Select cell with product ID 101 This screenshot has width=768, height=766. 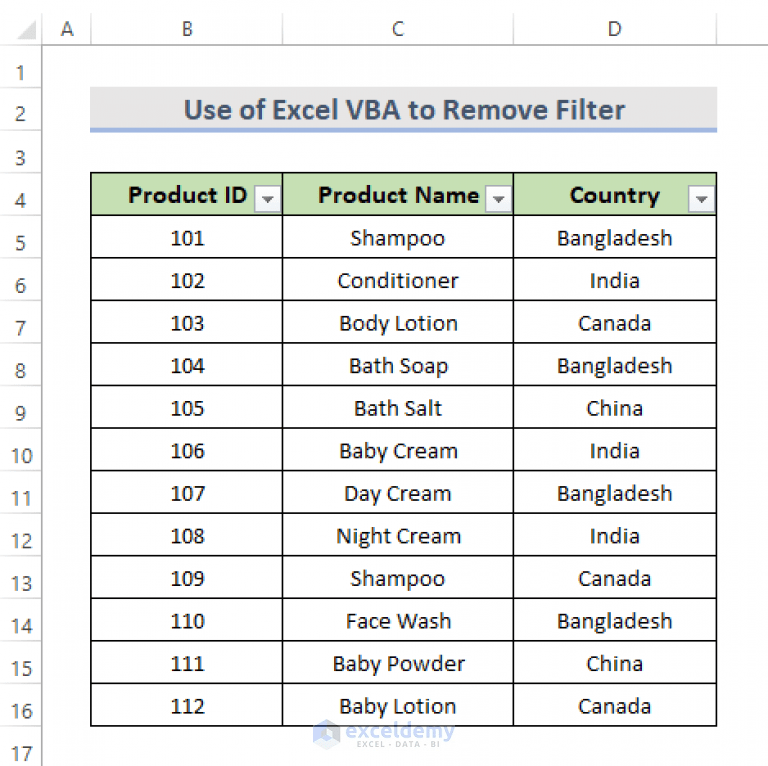(x=187, y=238)
